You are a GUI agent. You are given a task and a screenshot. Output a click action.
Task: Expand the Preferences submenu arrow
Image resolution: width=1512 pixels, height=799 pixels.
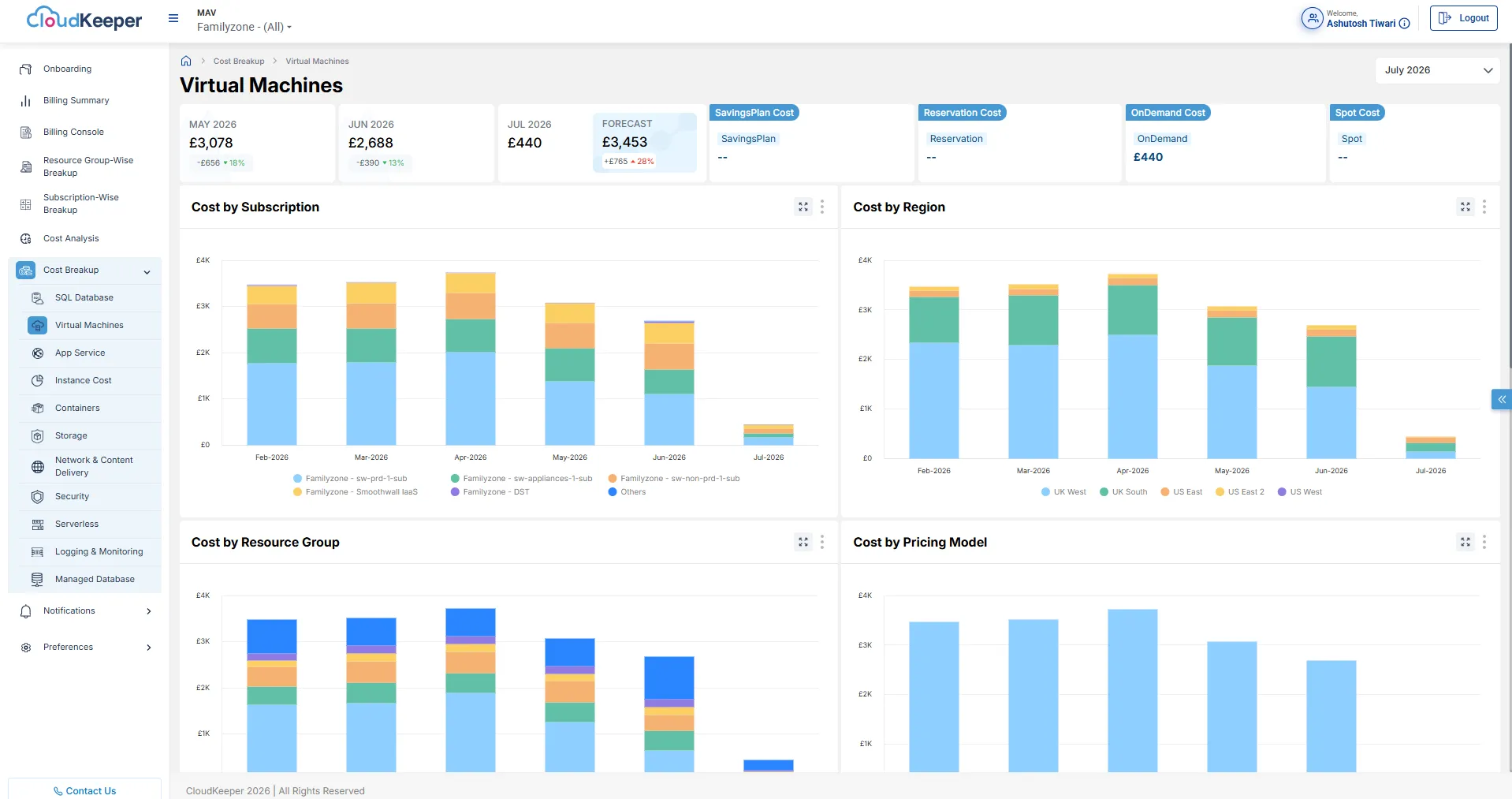(x=149, y=648)
